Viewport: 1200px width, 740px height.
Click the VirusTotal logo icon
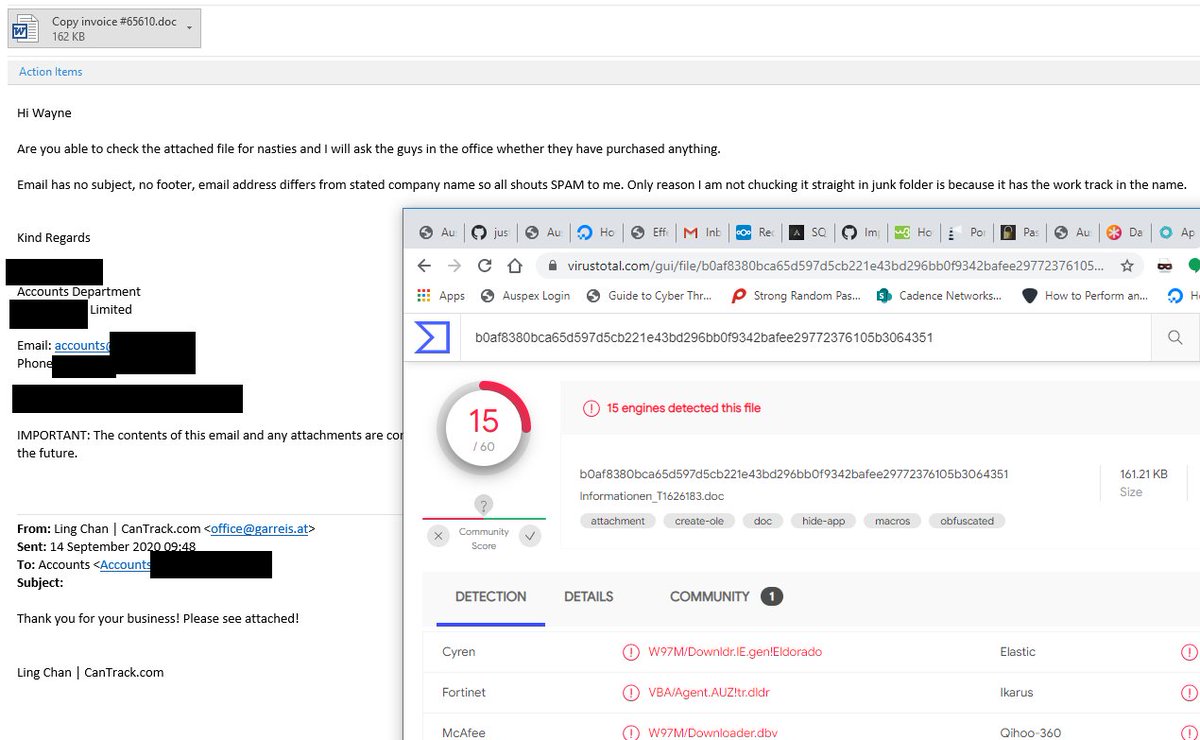click(432, 337)
